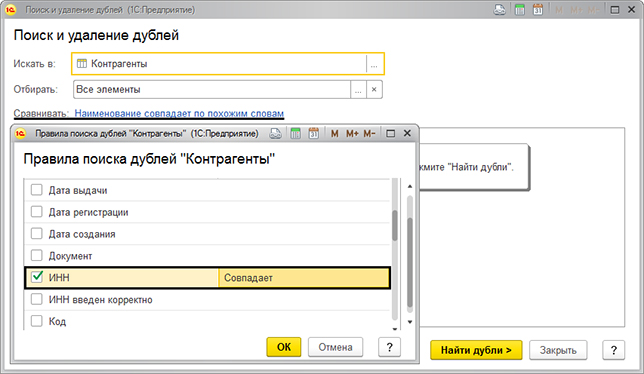
Task: Click the M memory button in dialog
Action: tap(335, 133)
